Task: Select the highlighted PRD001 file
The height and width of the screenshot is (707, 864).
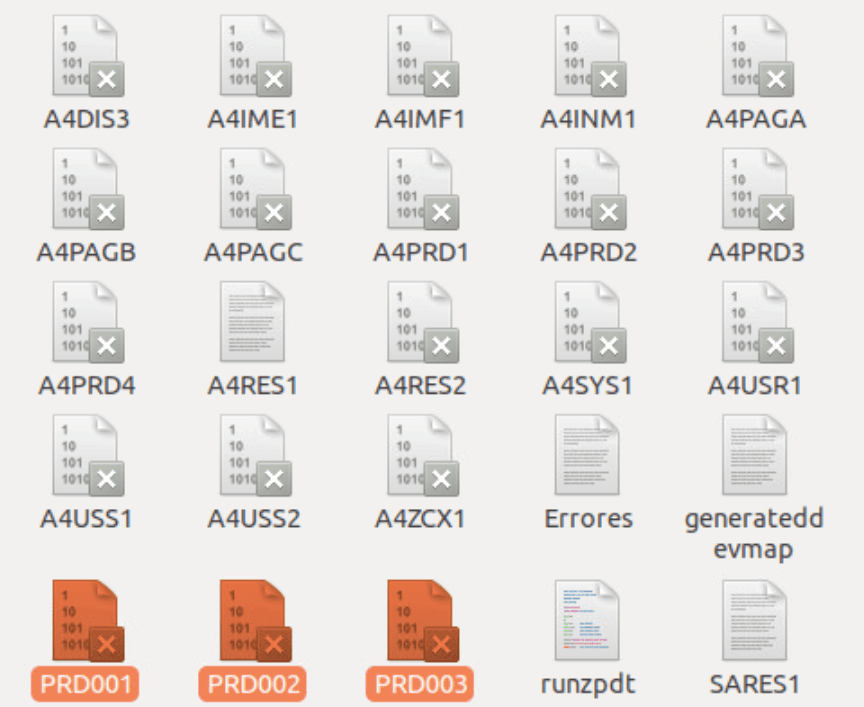Action: pos(86,621)
